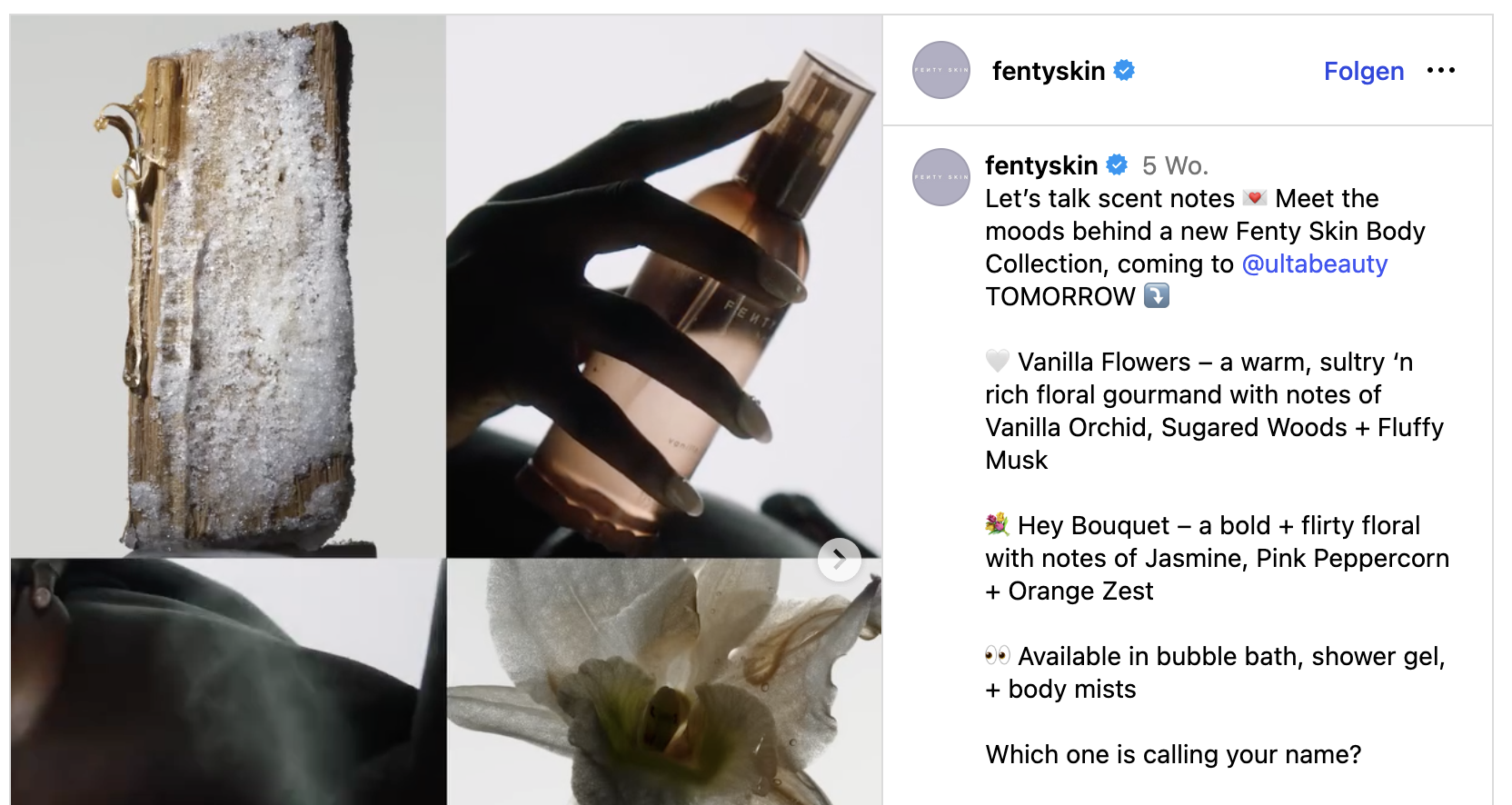Click the verified badge beside the header username
Image resolution: width=1512 pixels, height=805 pixels.
[1124, 68]
